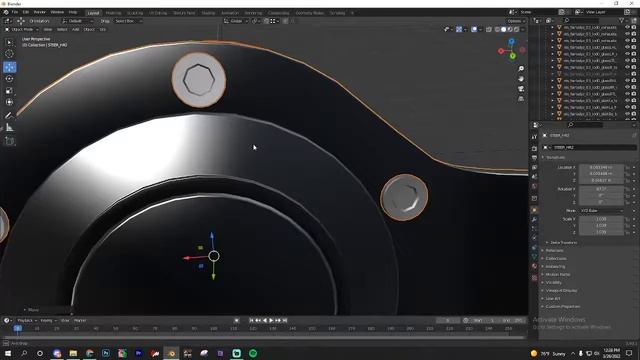Viewport: 640px width, 360px height.
Task: Jump to the timeline start frame
Action: coord(251,320)
